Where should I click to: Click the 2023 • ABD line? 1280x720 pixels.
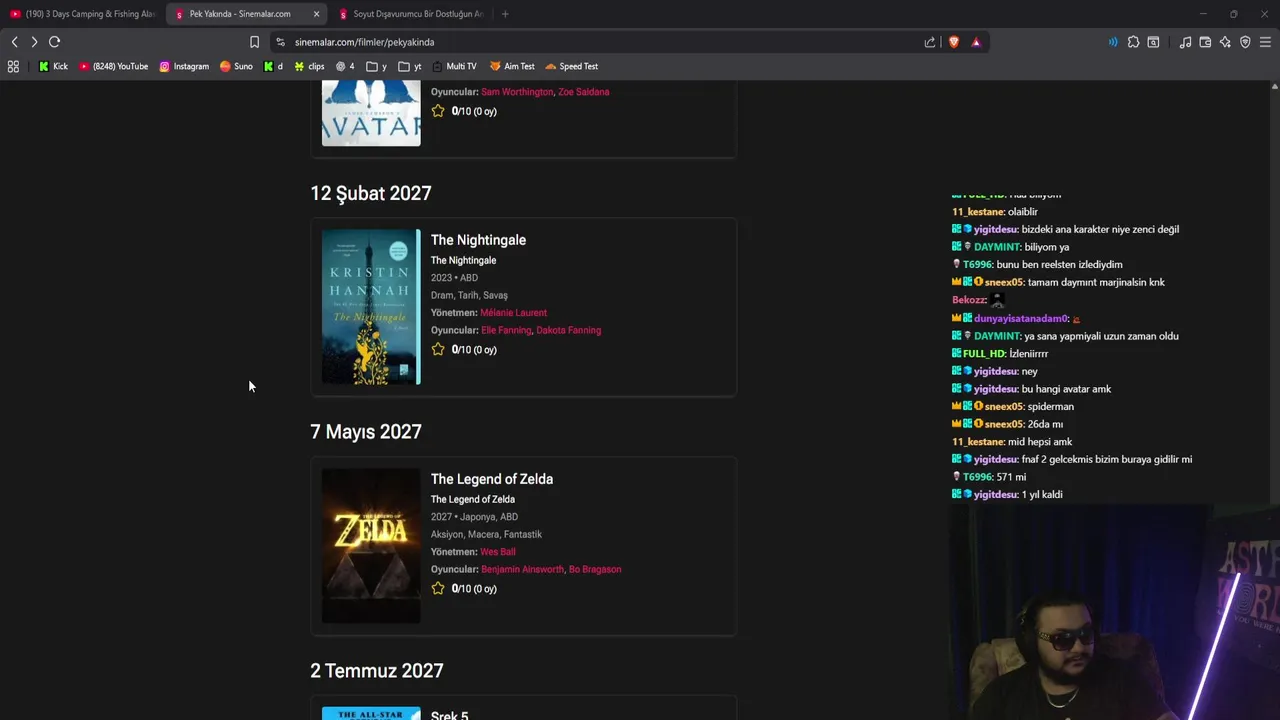pyautogui.click(x=454, y=278)
